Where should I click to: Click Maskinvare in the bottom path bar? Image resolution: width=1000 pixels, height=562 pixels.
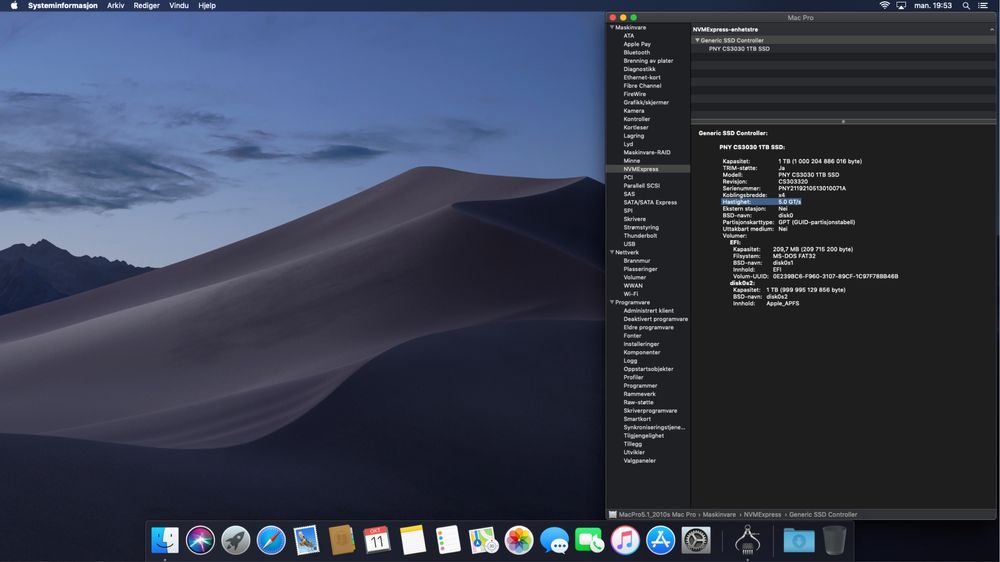pyautogui.click(x=719, y=514)
